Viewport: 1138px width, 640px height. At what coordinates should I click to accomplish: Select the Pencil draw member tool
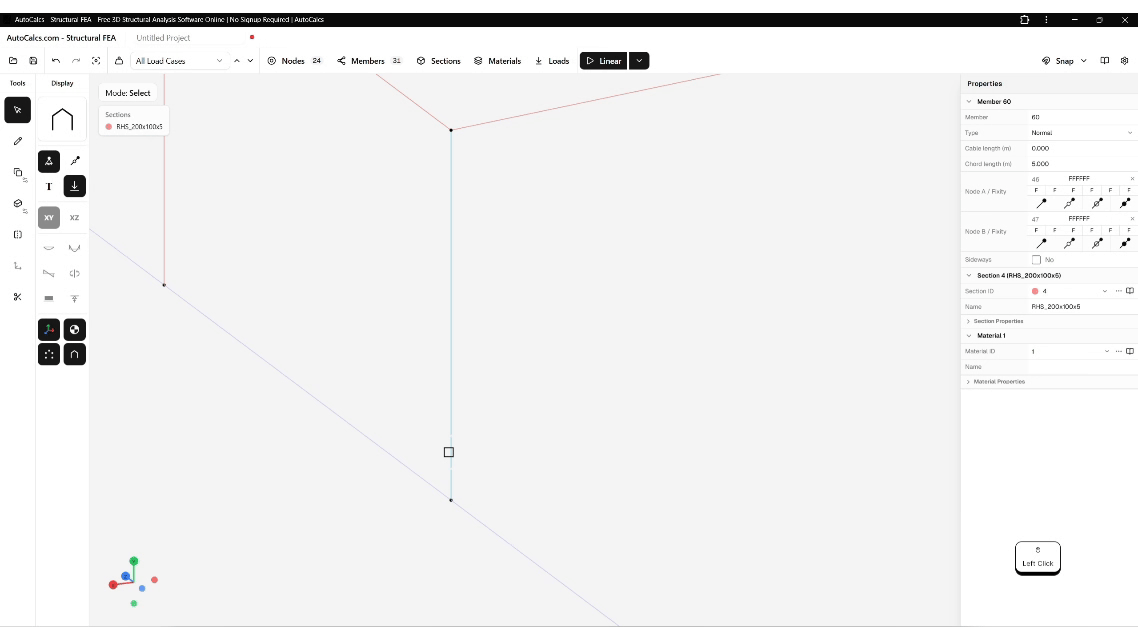[x=17, y=141]
